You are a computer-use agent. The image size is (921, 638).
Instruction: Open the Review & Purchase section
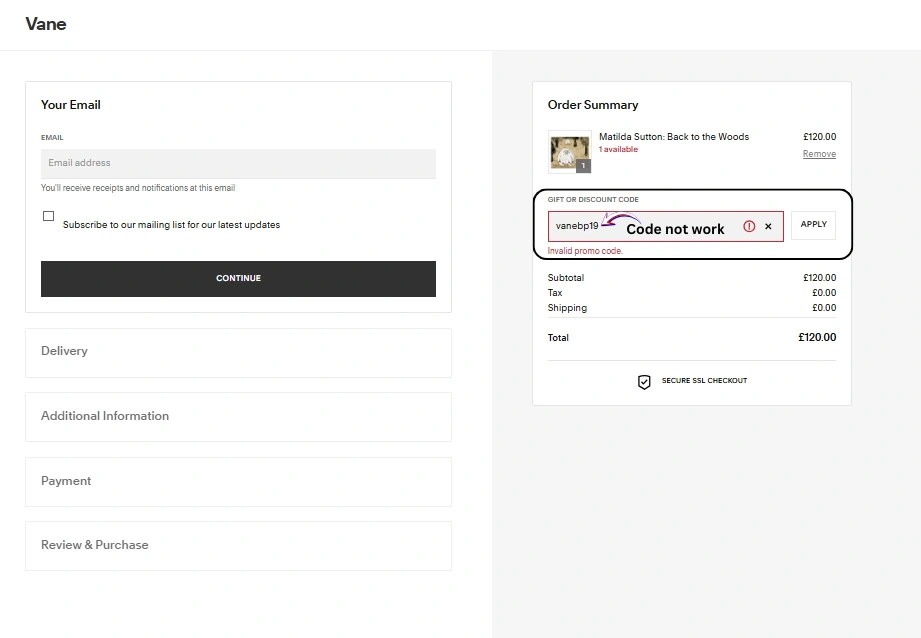click(238, 545)
